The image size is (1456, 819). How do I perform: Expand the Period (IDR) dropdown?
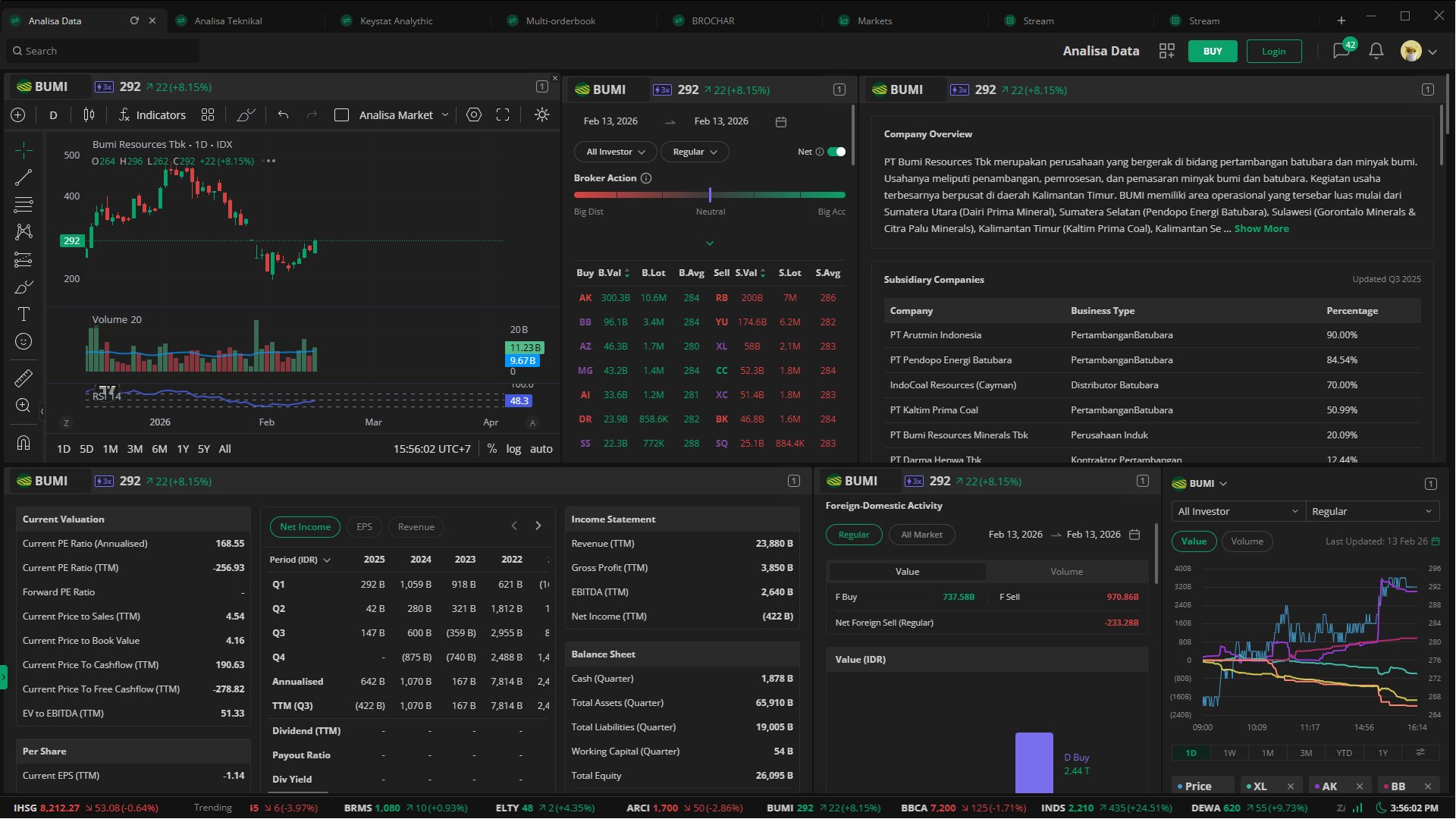(x=300, y=560)
